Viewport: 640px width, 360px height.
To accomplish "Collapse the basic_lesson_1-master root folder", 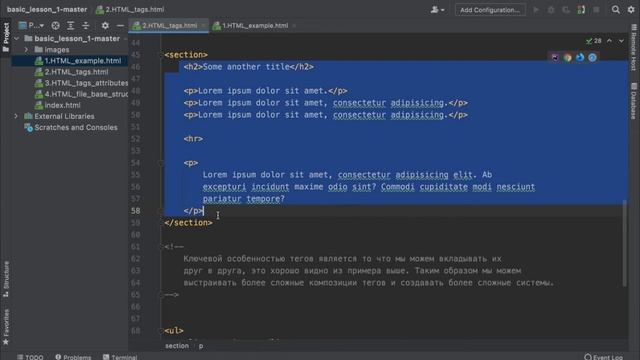I will click(16, 39).
